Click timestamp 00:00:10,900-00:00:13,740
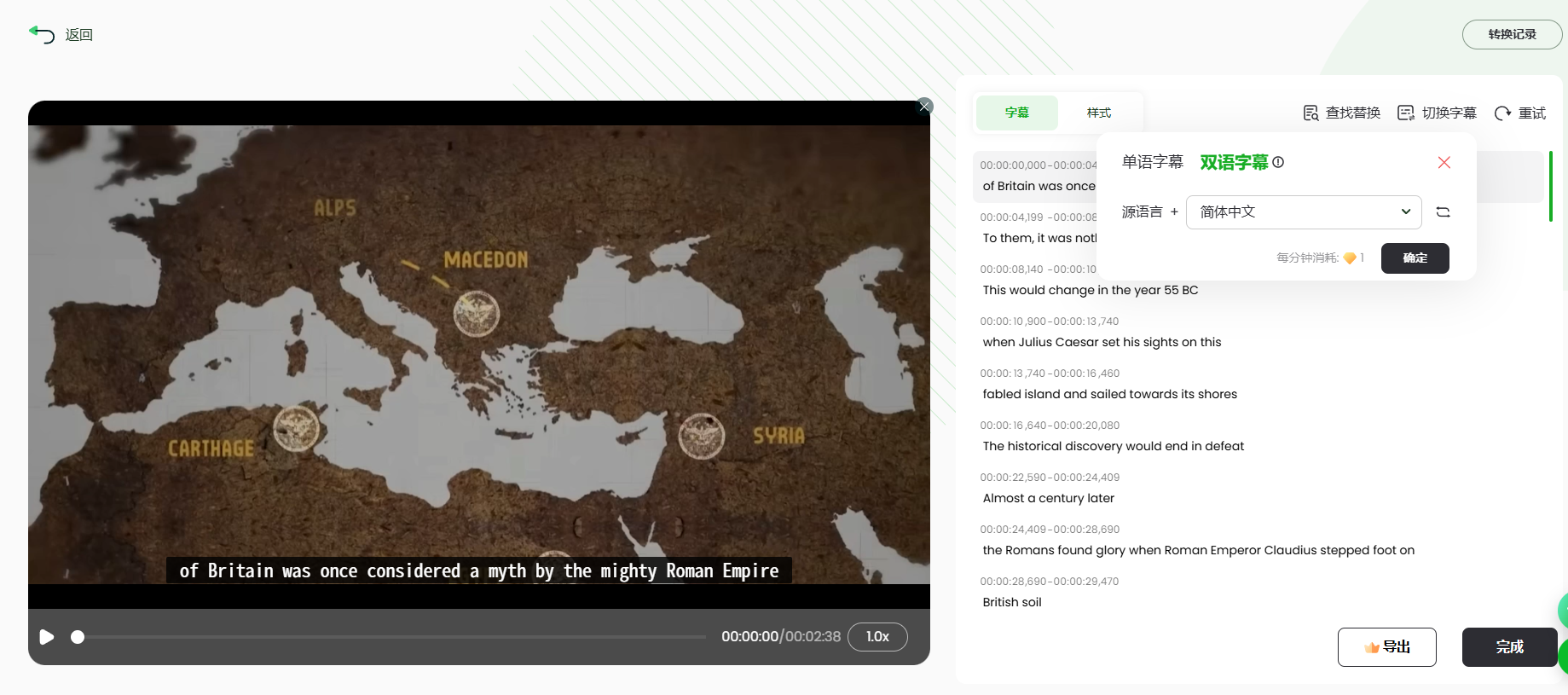Viewport: 1568px width, 695px height. pyautogui.click(x=1050, y=321)
